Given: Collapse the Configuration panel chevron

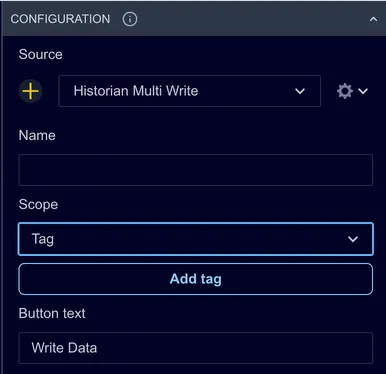Looking at the screenshot, I should tap(373, 19).
